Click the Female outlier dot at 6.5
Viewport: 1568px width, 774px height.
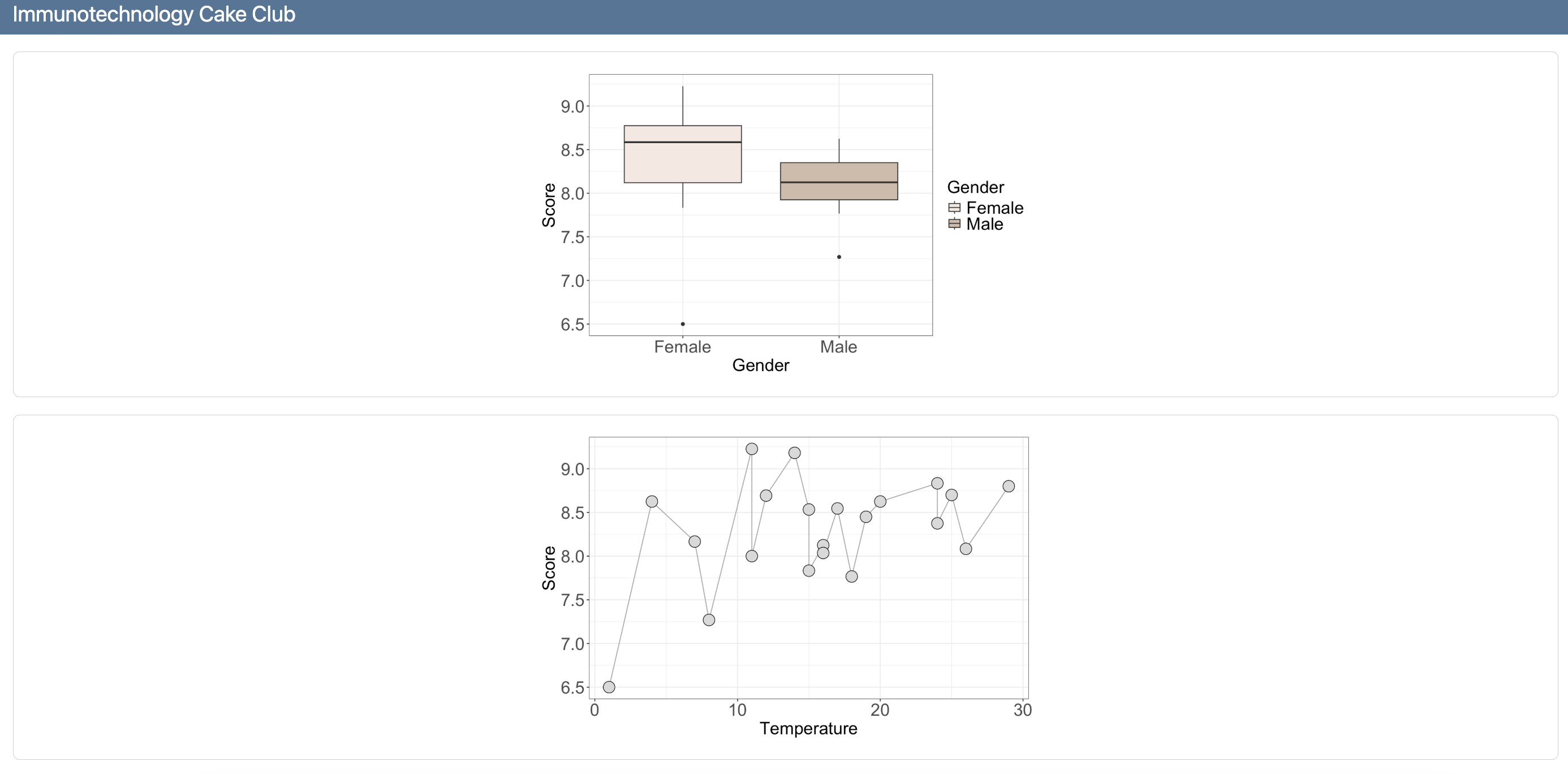pyautogui.click(x=682, y=324)
